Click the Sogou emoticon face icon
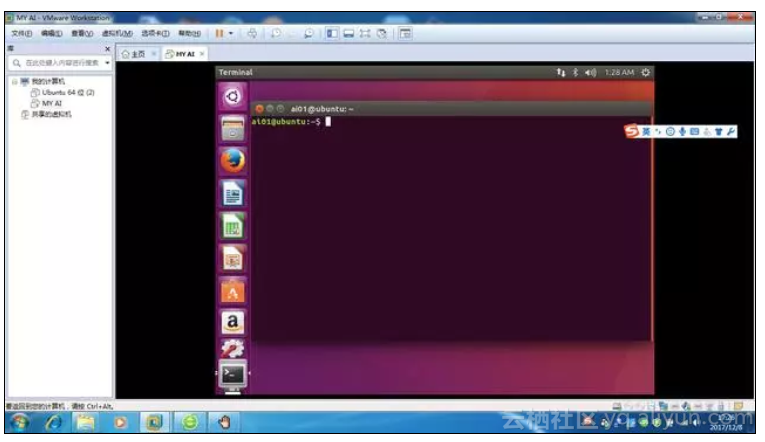 click(x=670, y=131)
